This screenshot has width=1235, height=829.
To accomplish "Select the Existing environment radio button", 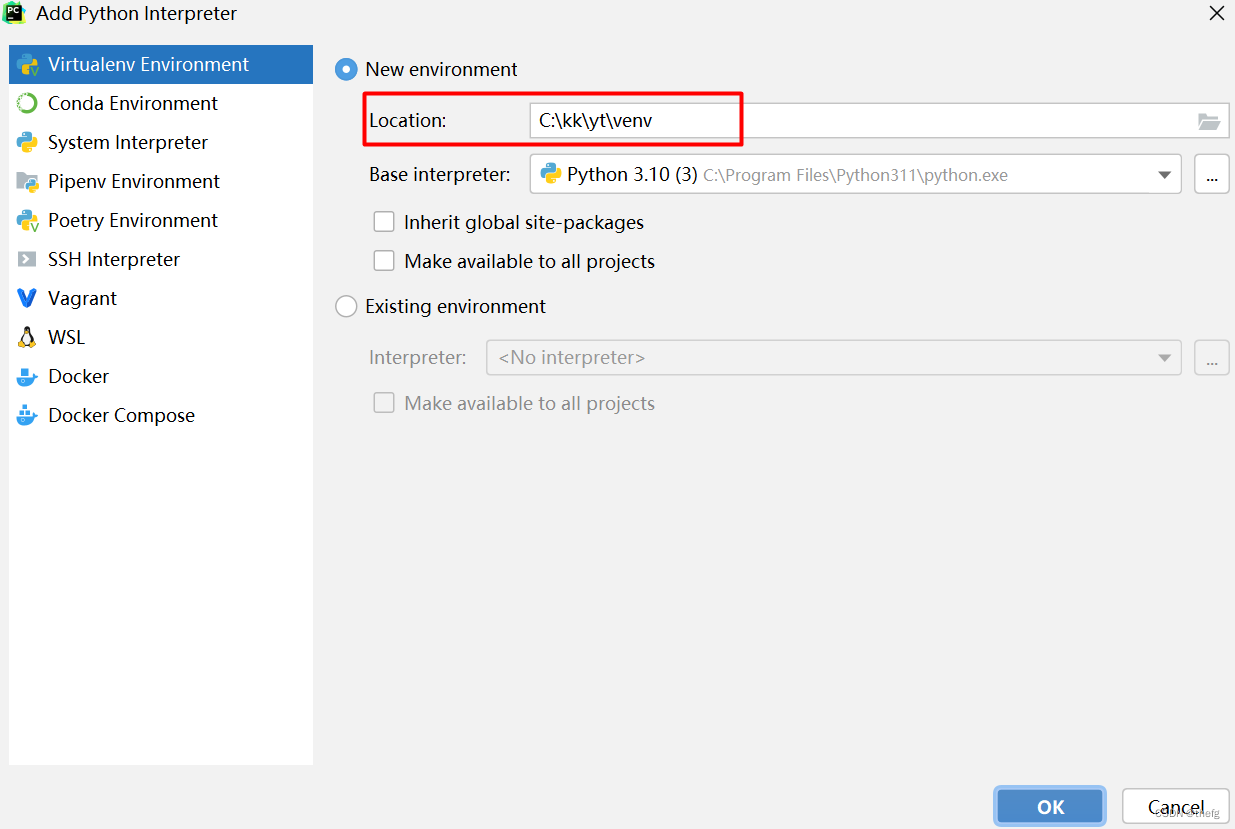I will 346,306.
